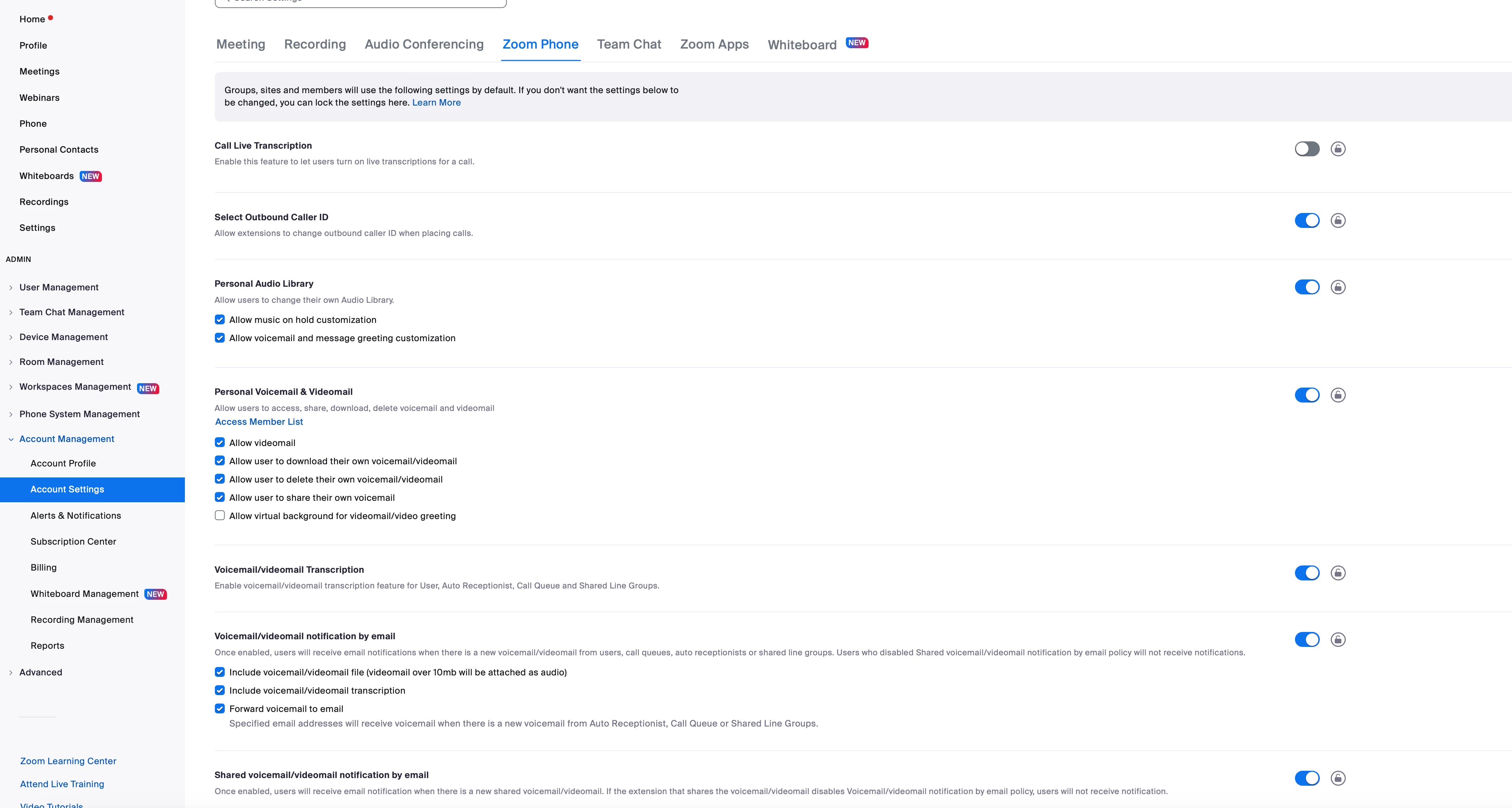
Task: Click lock icon for Call Live Transcription
Action: coord(1338,149)
